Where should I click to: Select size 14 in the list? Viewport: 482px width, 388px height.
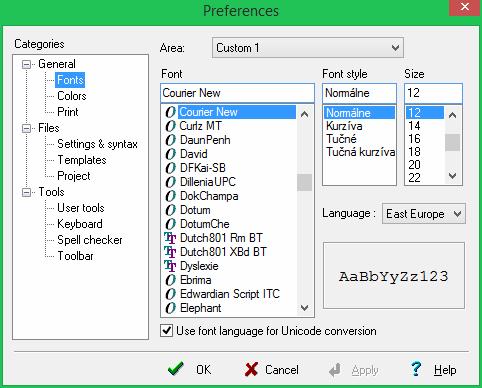(x=414, y=126)
